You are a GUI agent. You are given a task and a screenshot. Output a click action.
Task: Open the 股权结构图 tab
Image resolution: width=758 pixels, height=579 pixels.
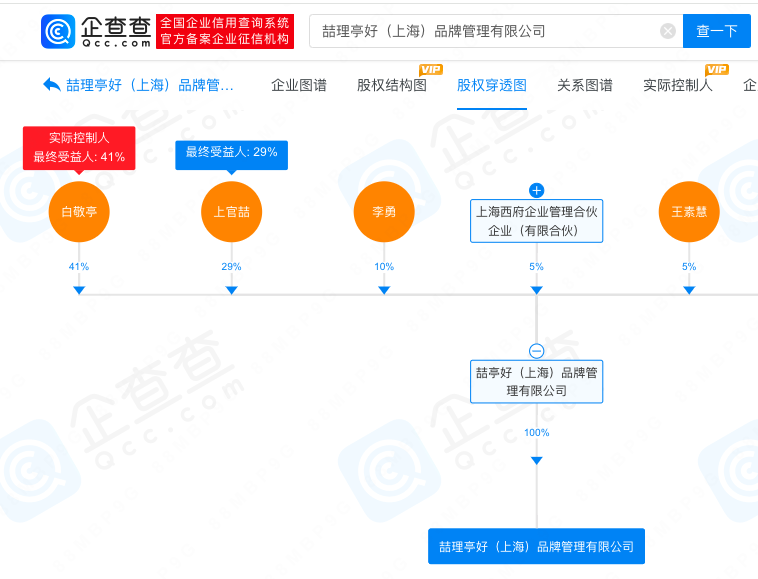click(392, 86)
